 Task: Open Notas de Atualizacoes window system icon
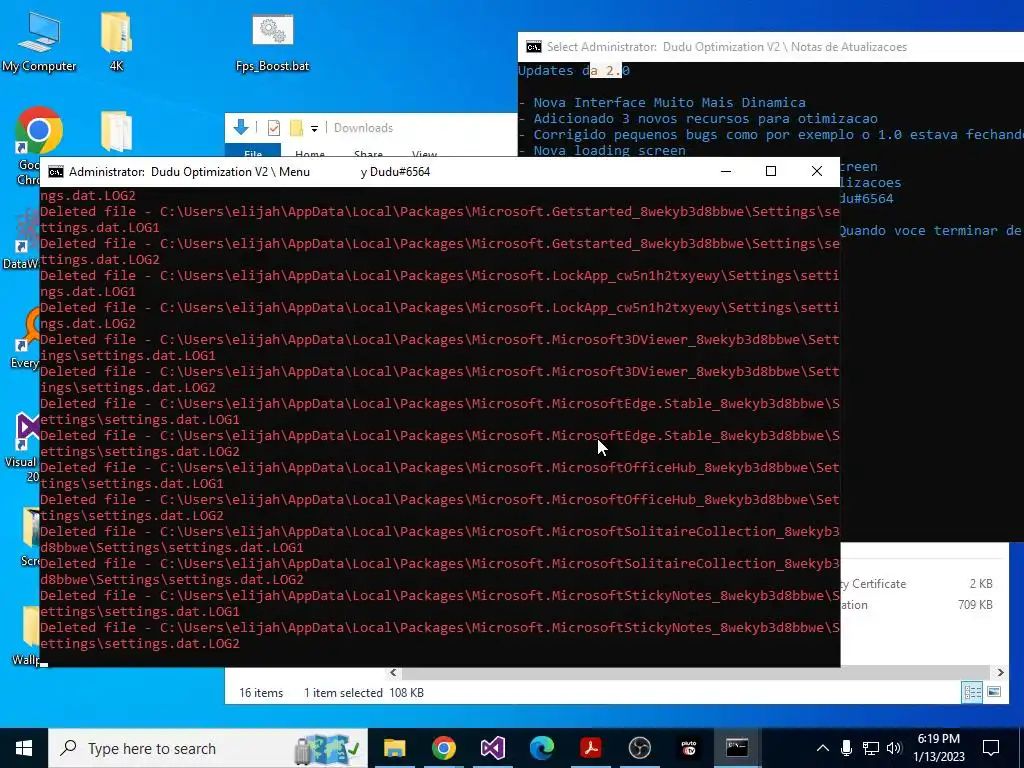[534, 47]
